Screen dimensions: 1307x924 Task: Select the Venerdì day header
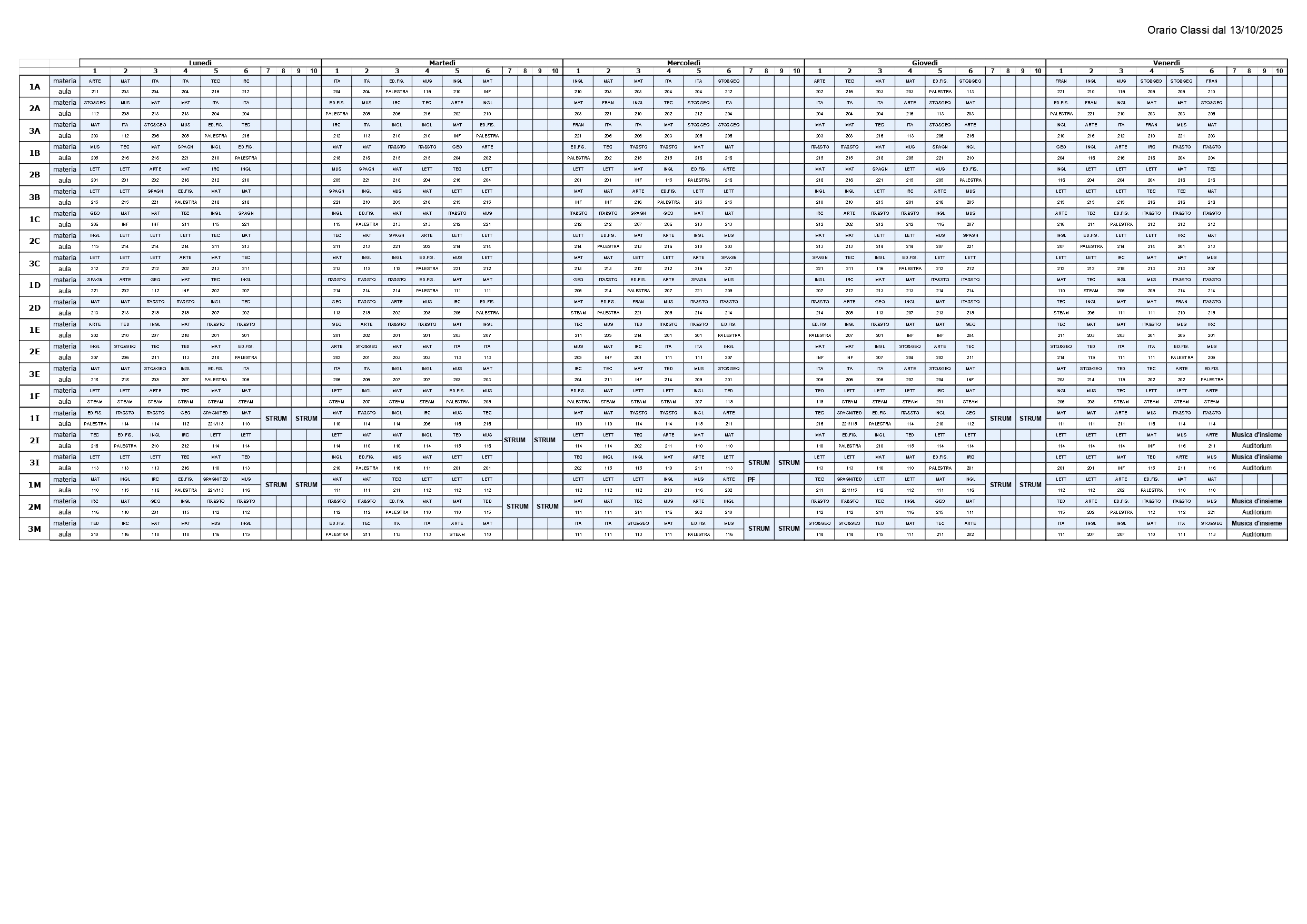click(x=1166, y=63)
